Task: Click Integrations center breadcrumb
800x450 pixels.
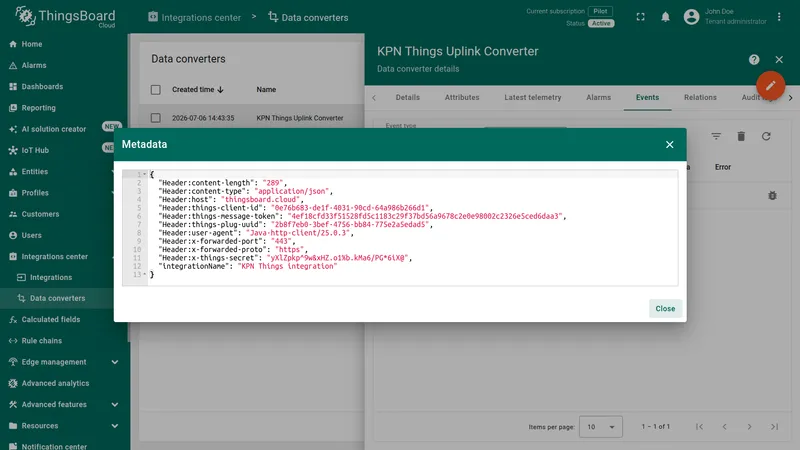Action: [194, 17]
